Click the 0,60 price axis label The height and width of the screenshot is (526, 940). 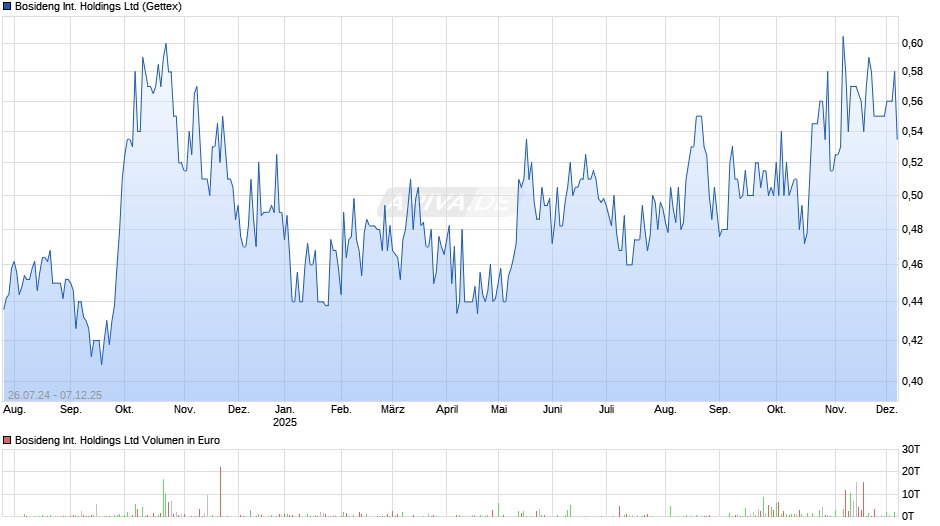pyautogui.click(x=912, y=43)
